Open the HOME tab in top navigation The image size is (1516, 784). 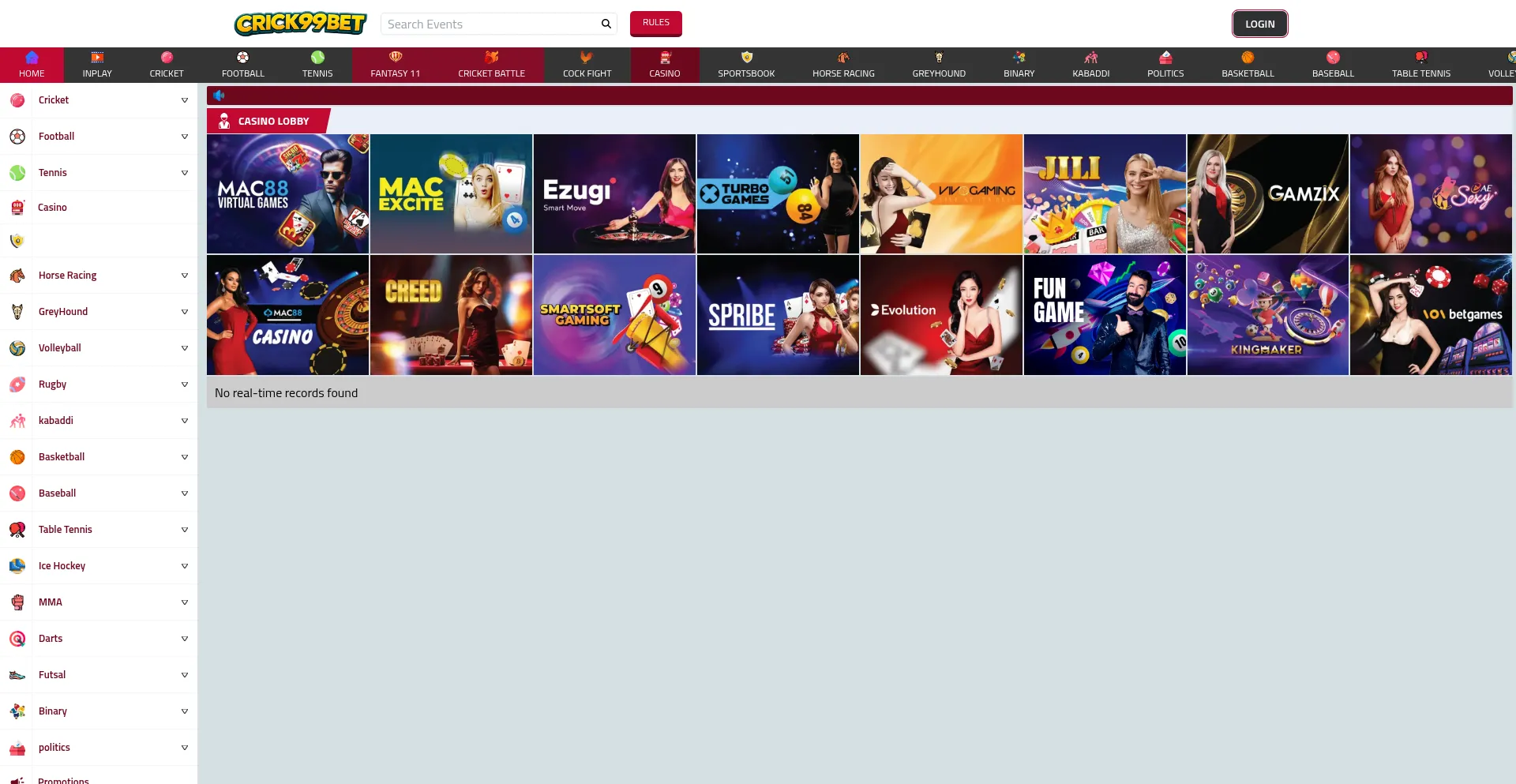(x=32, y=65)
